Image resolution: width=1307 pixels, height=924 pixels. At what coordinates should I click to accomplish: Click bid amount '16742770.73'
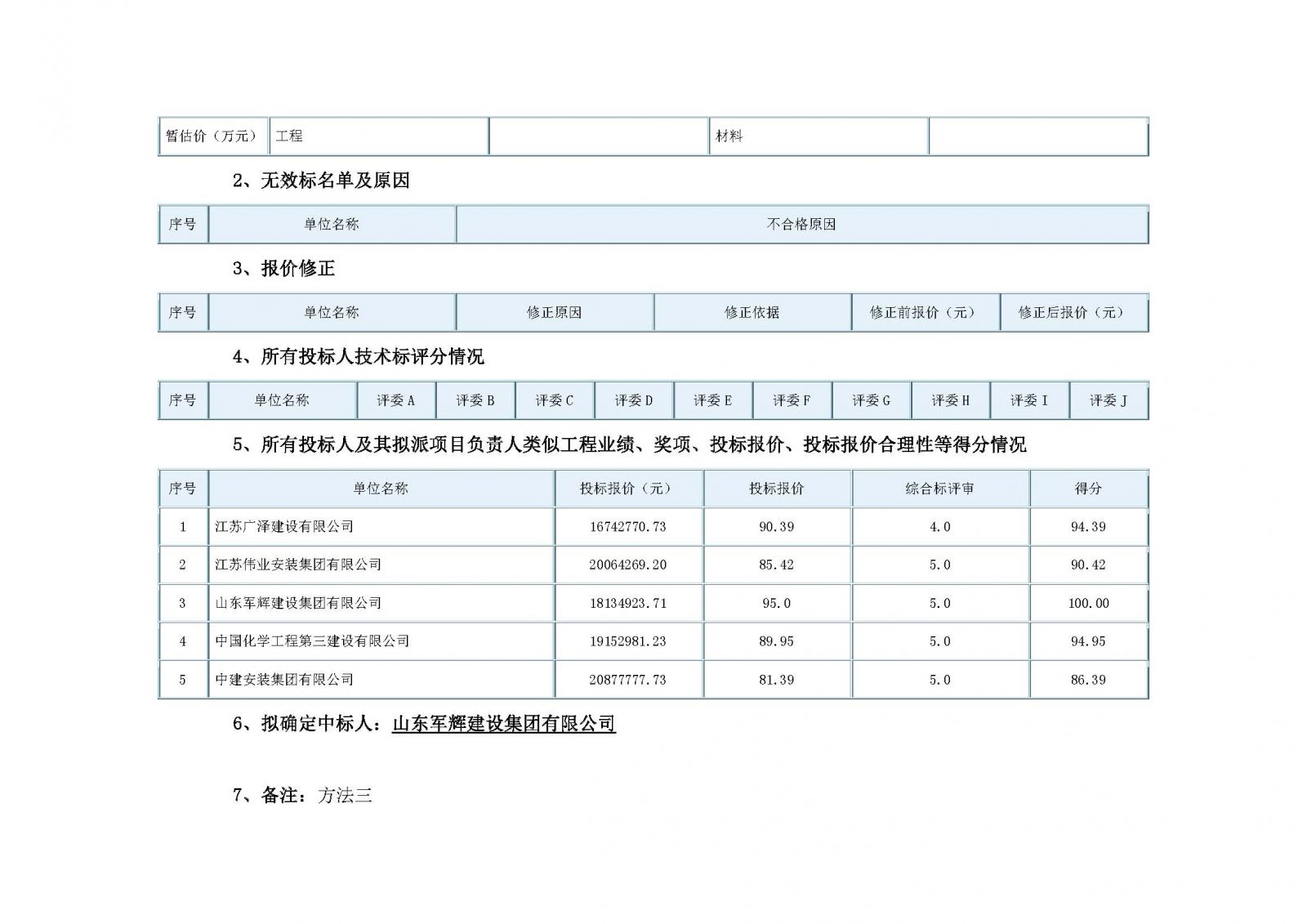tap(628, 527)
